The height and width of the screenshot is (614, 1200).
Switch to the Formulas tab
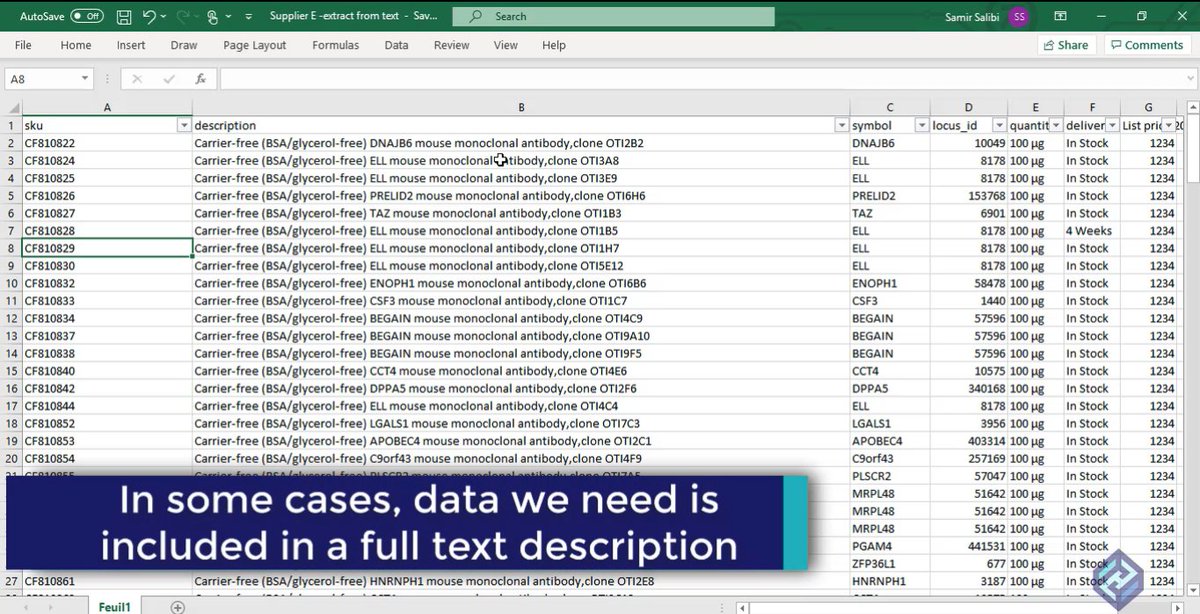(x=336, y=45)
